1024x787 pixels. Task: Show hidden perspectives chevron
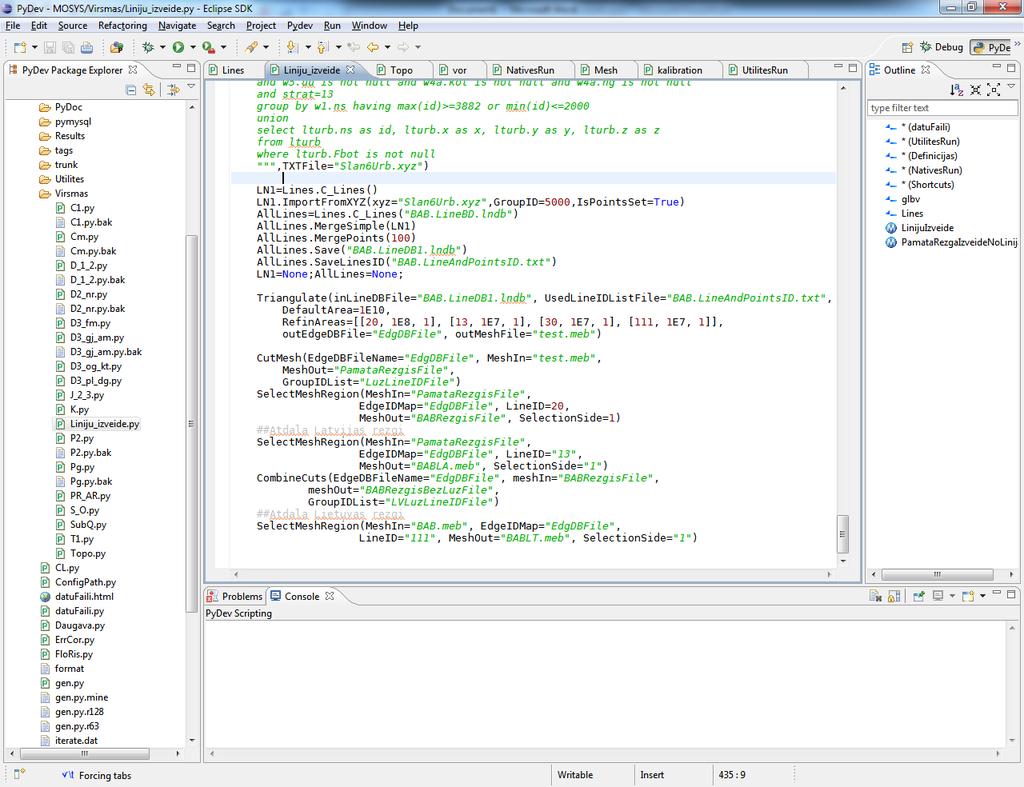pyautogui.click(x=1017, y=44)
